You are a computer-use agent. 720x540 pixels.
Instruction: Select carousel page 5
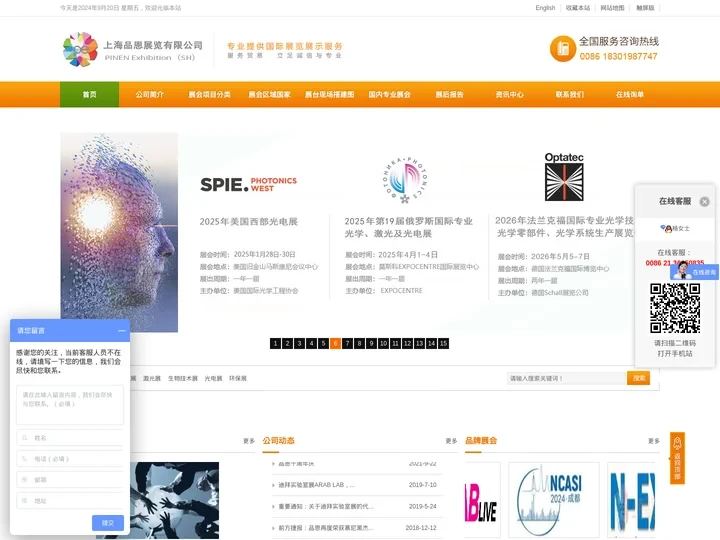click(323, 343)
